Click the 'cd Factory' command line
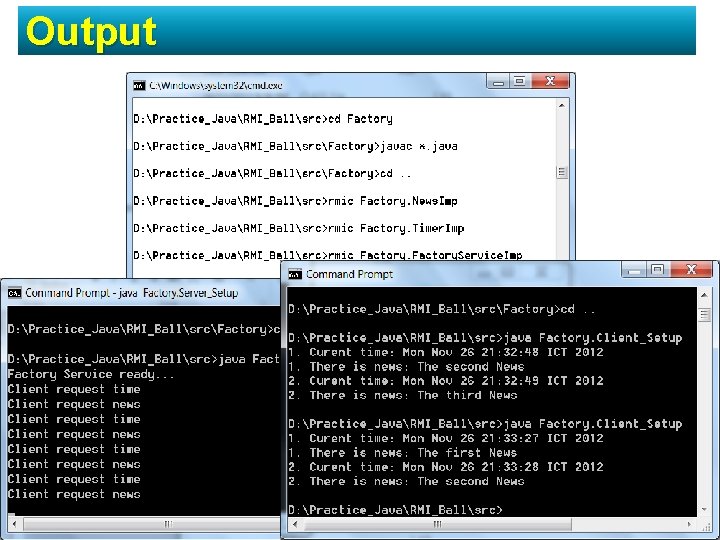 pos(263,119)
